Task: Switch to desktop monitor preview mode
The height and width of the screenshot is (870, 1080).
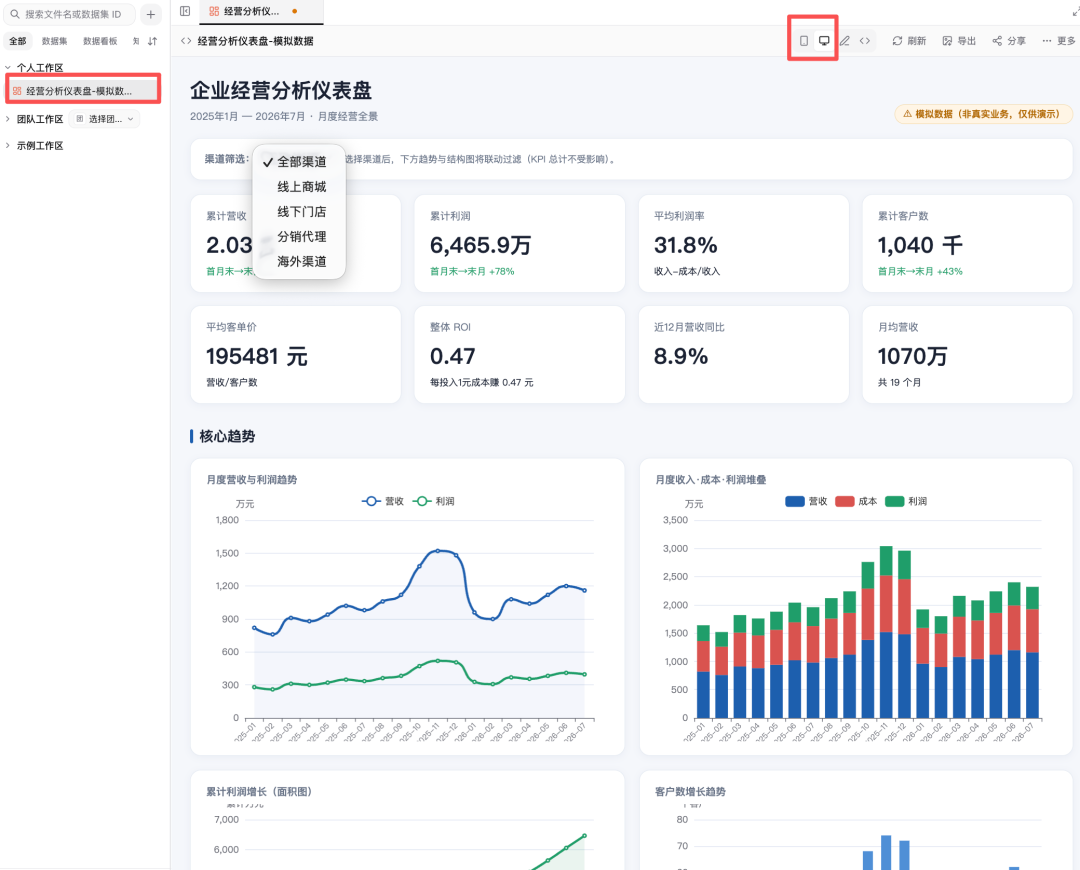Action: [x=824, y=41]
